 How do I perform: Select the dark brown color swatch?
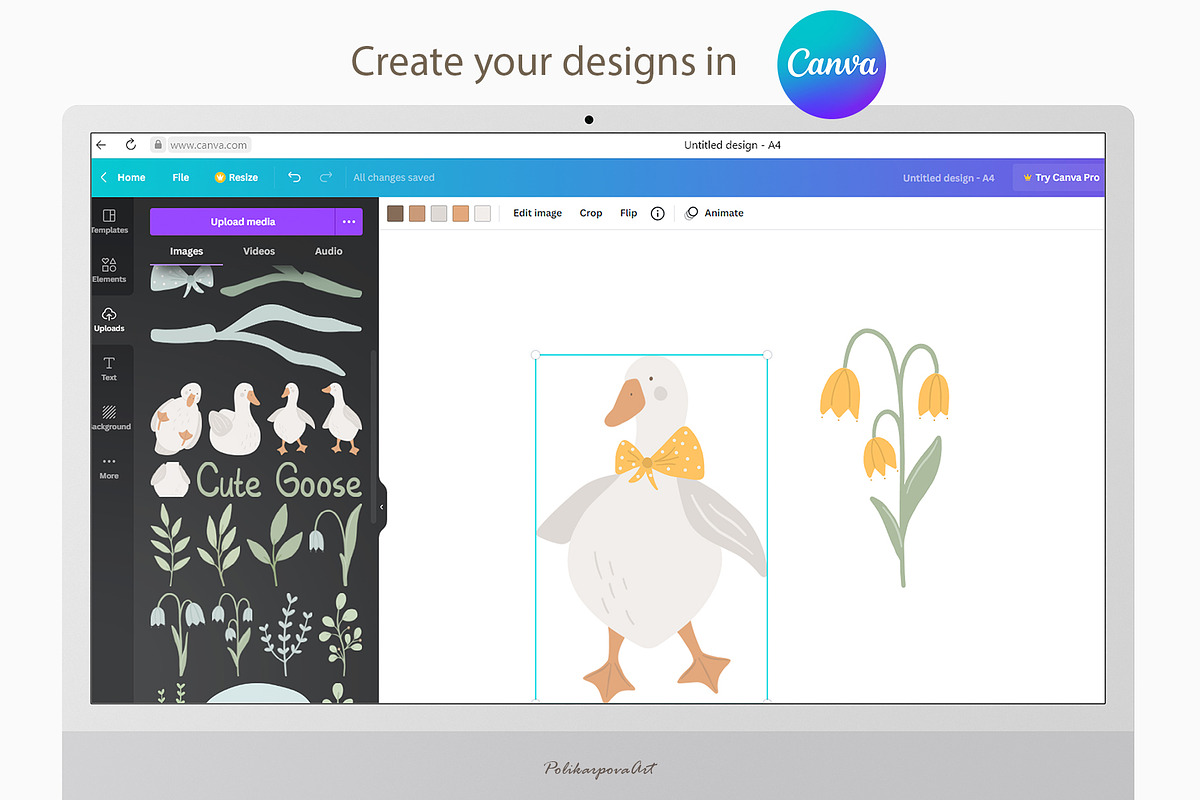tap(395, 213)
